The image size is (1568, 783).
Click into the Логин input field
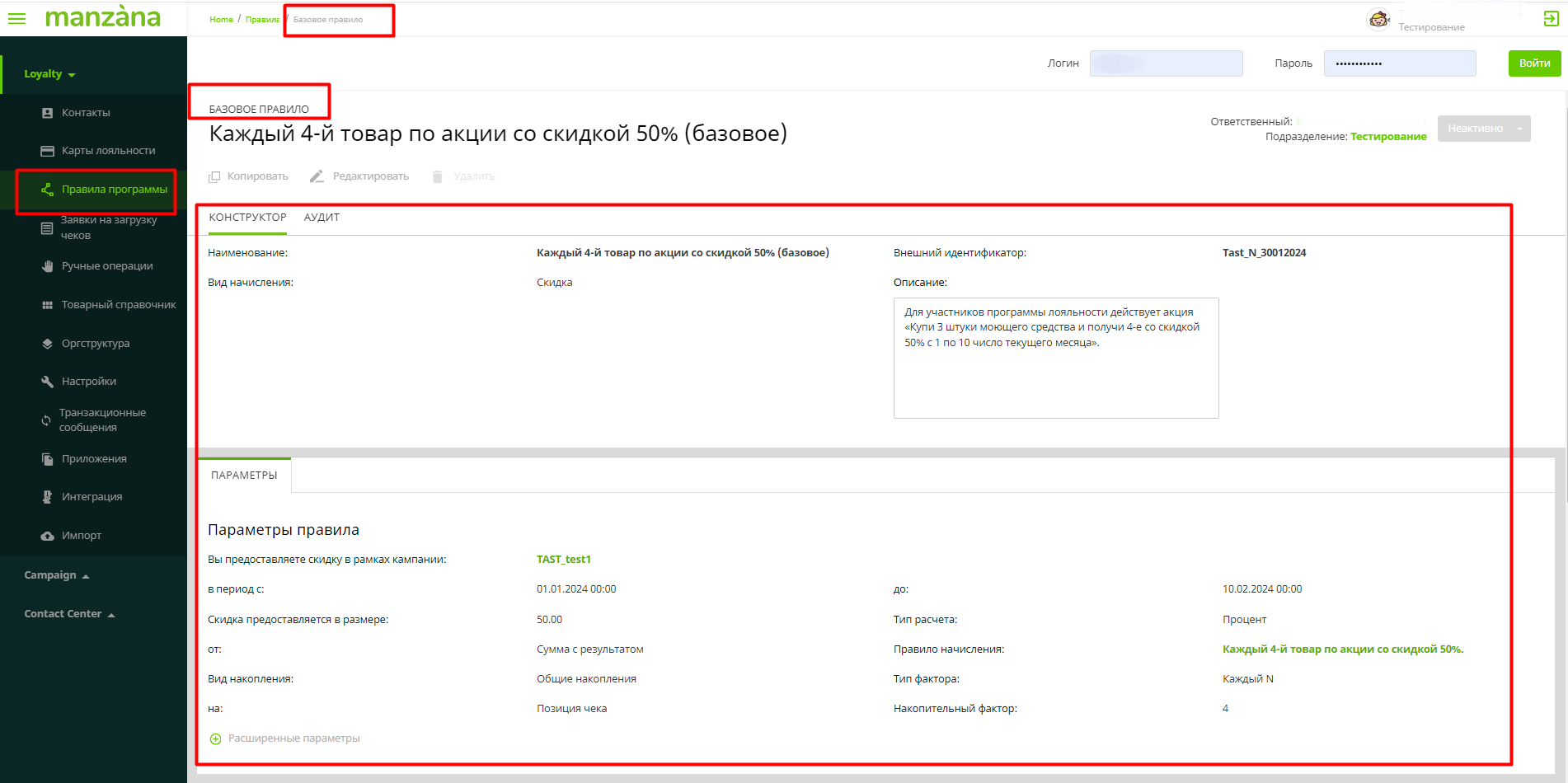(x=1166, y=63)
